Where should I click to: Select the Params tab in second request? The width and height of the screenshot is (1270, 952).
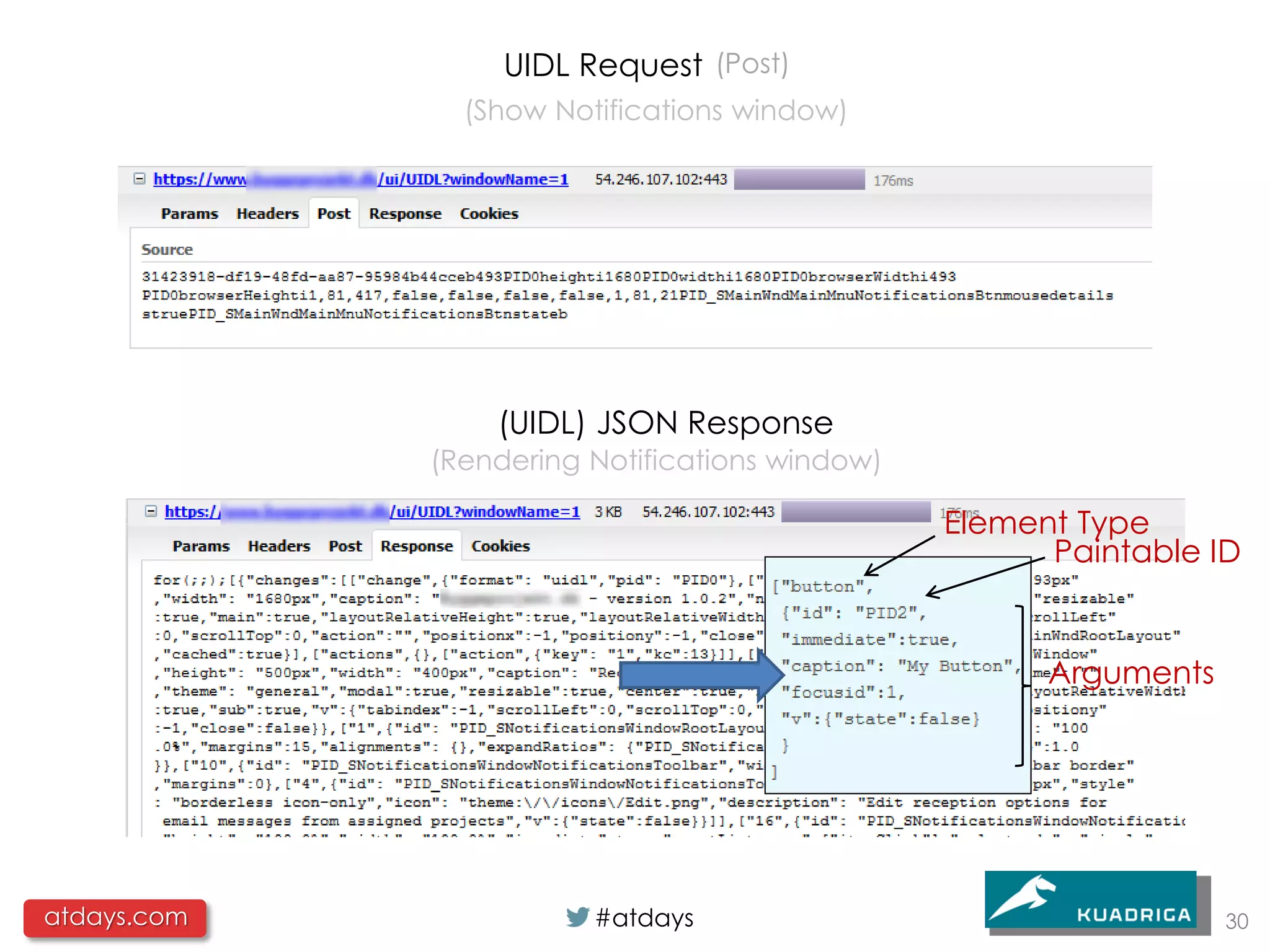point(201,547)
